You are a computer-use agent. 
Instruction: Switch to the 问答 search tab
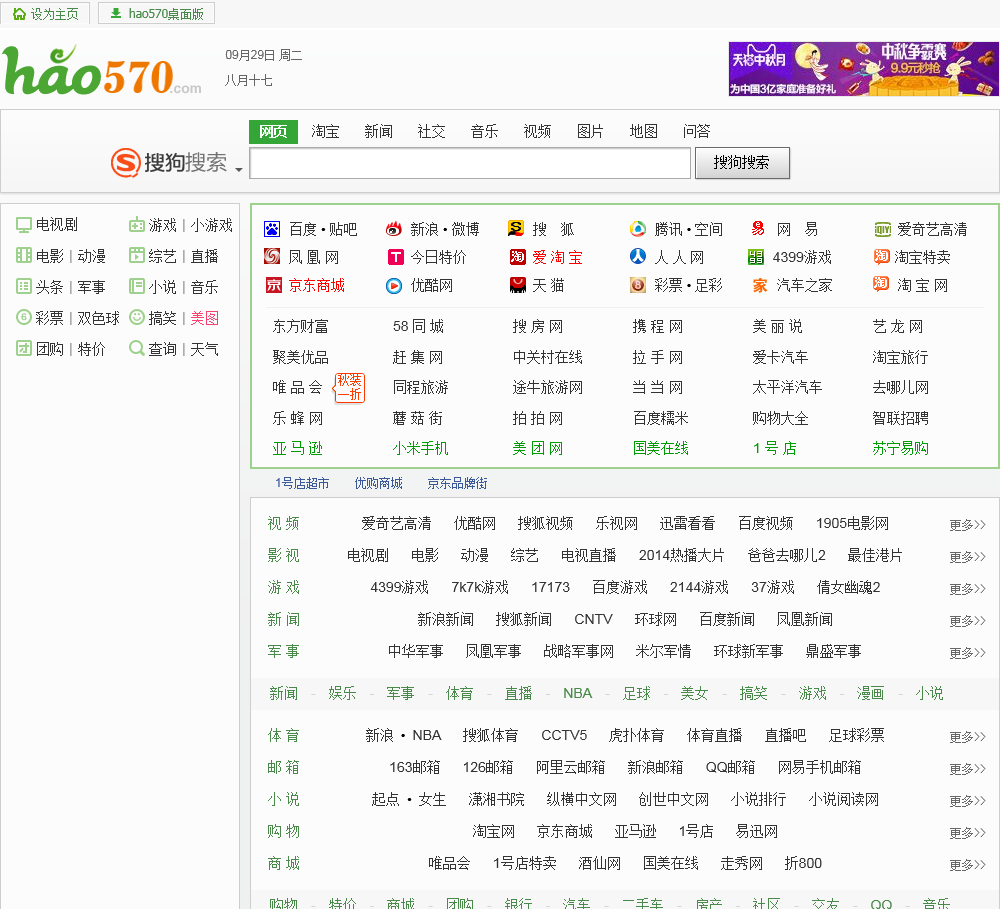click(696, 131)
